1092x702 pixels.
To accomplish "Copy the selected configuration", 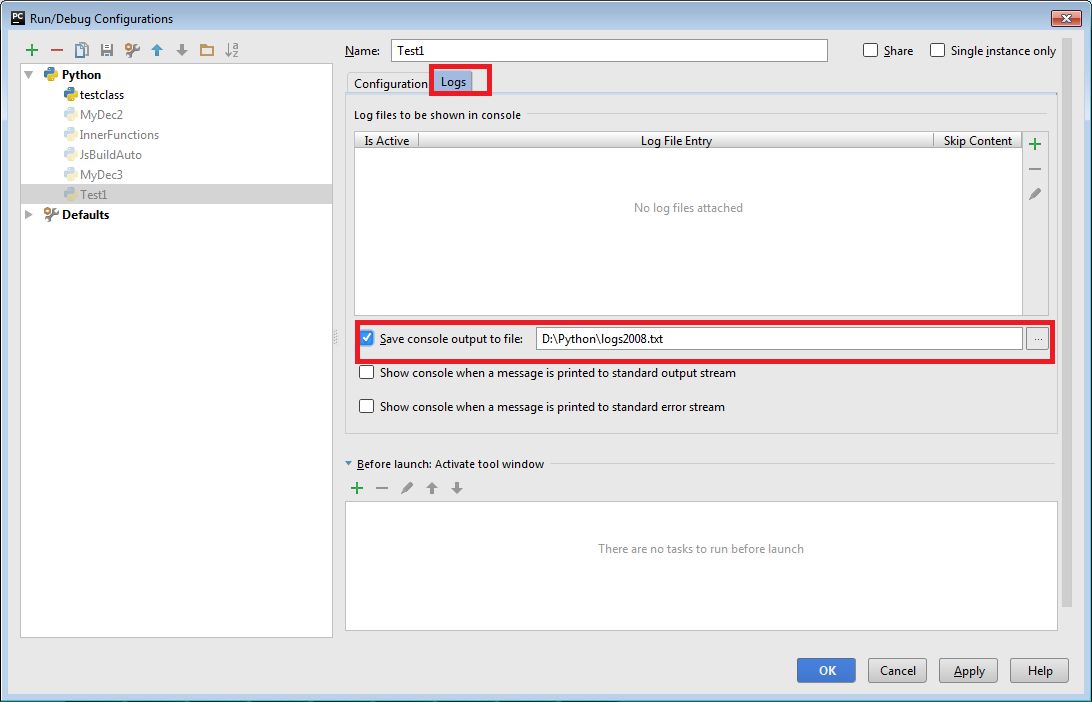I will [81, 50].
